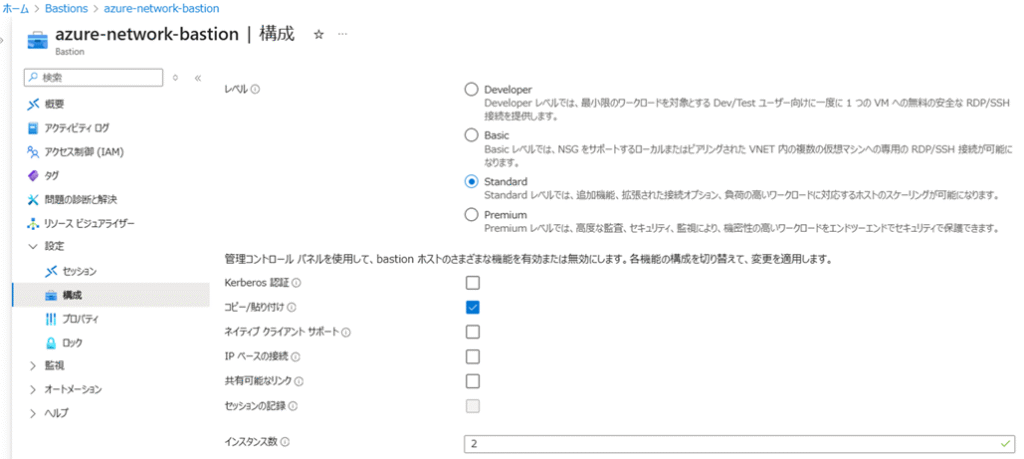Screen dimensions: 1024x459
Task: Open アクセス制御 (IAM) in the sidebar
Action: click(x=84, y=151)
